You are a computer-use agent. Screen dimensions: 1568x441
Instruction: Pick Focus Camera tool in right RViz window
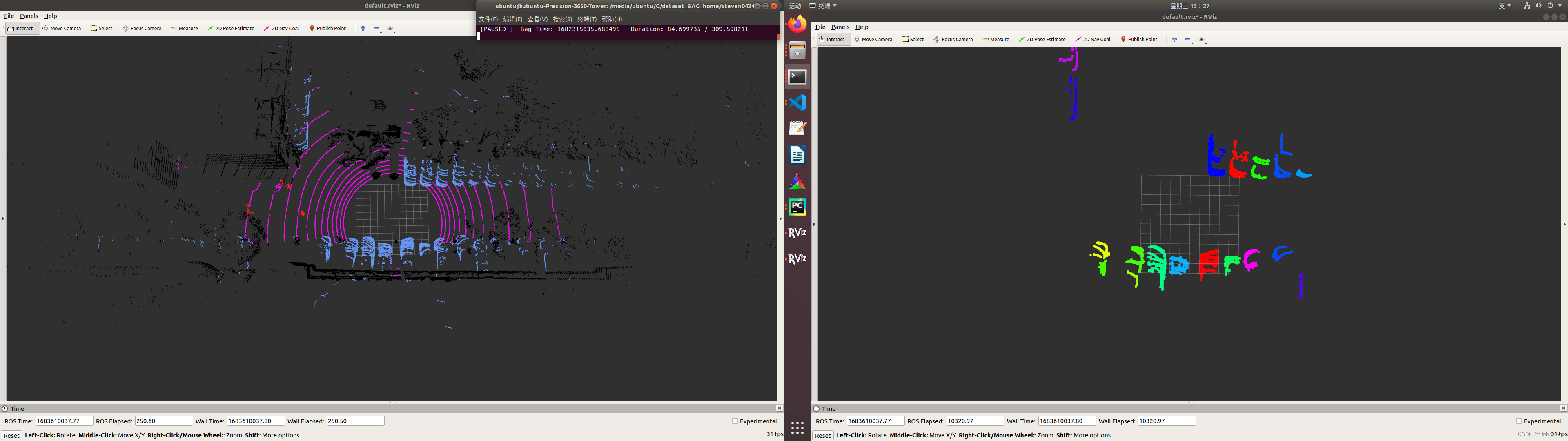point(953,39)
